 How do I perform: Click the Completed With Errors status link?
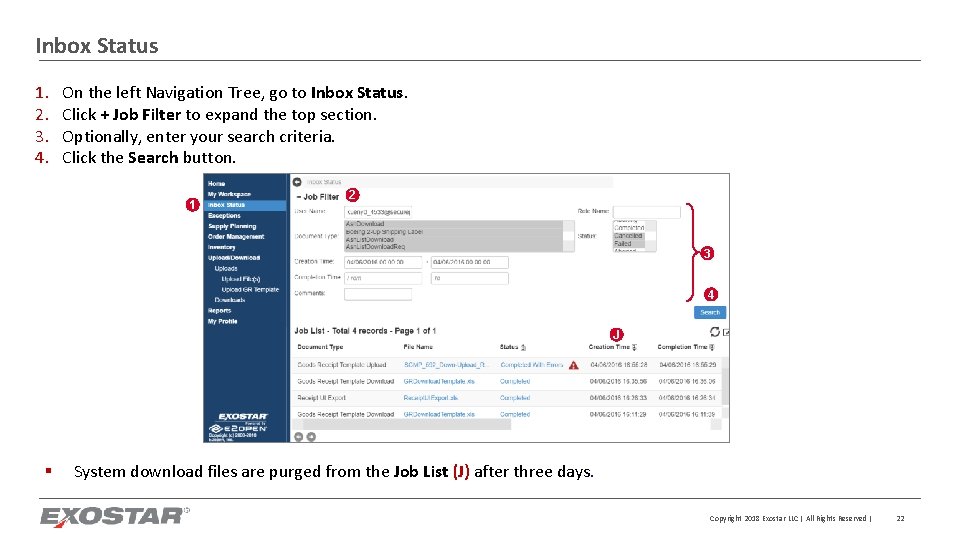[531, 365]
